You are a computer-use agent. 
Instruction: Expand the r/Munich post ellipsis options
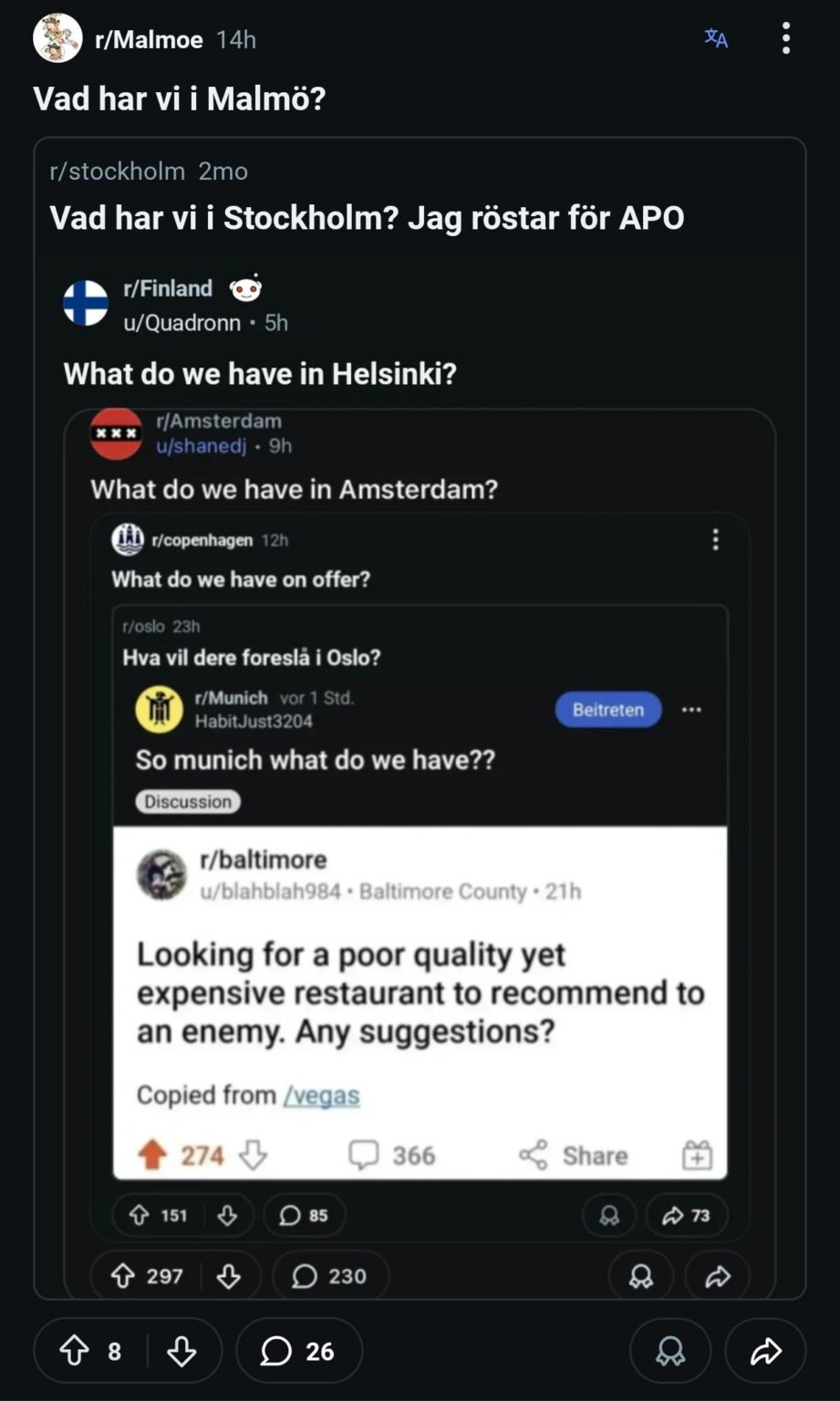[691, 710]
